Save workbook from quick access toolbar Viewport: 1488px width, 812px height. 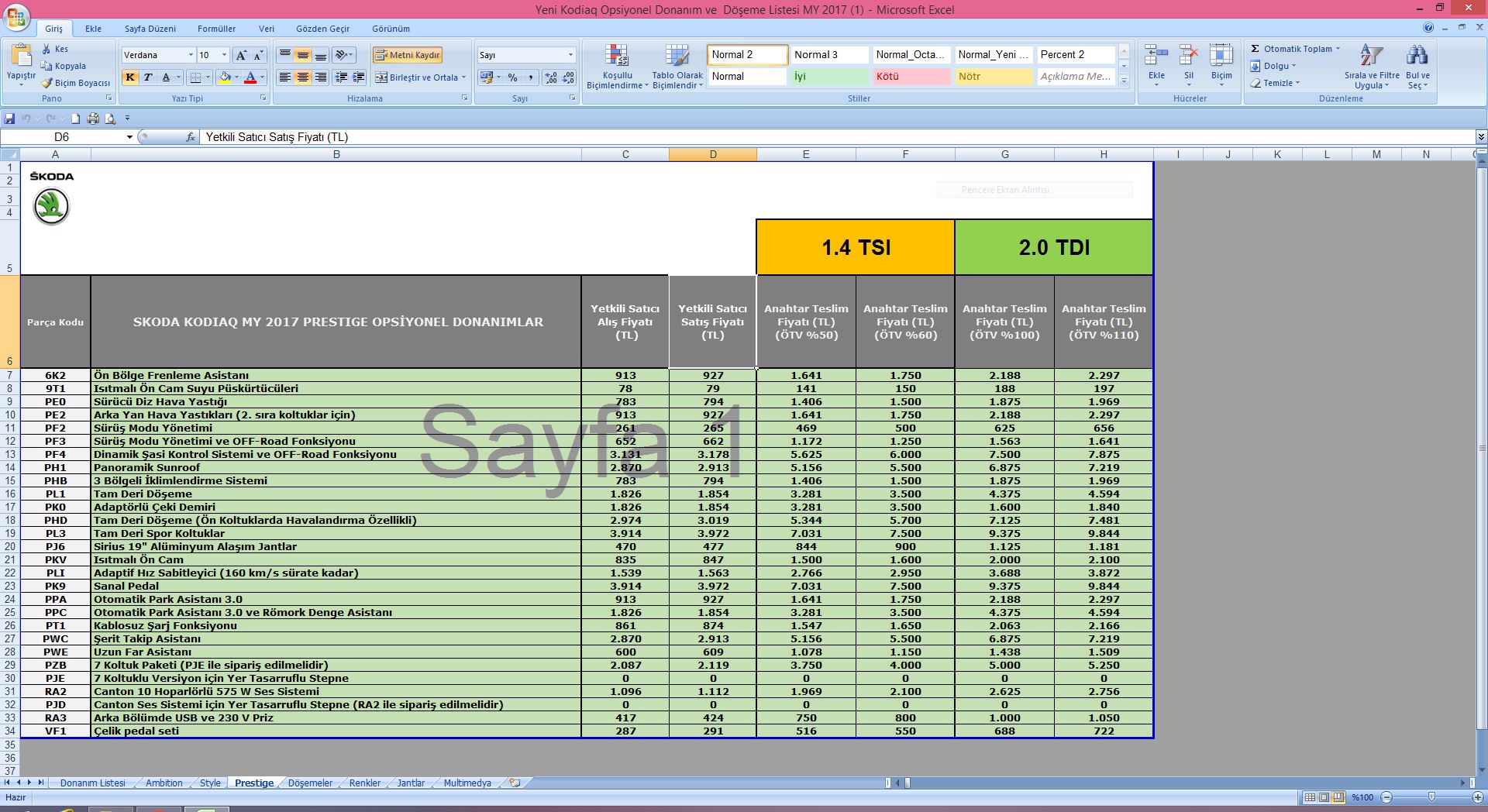coord(9,119)
